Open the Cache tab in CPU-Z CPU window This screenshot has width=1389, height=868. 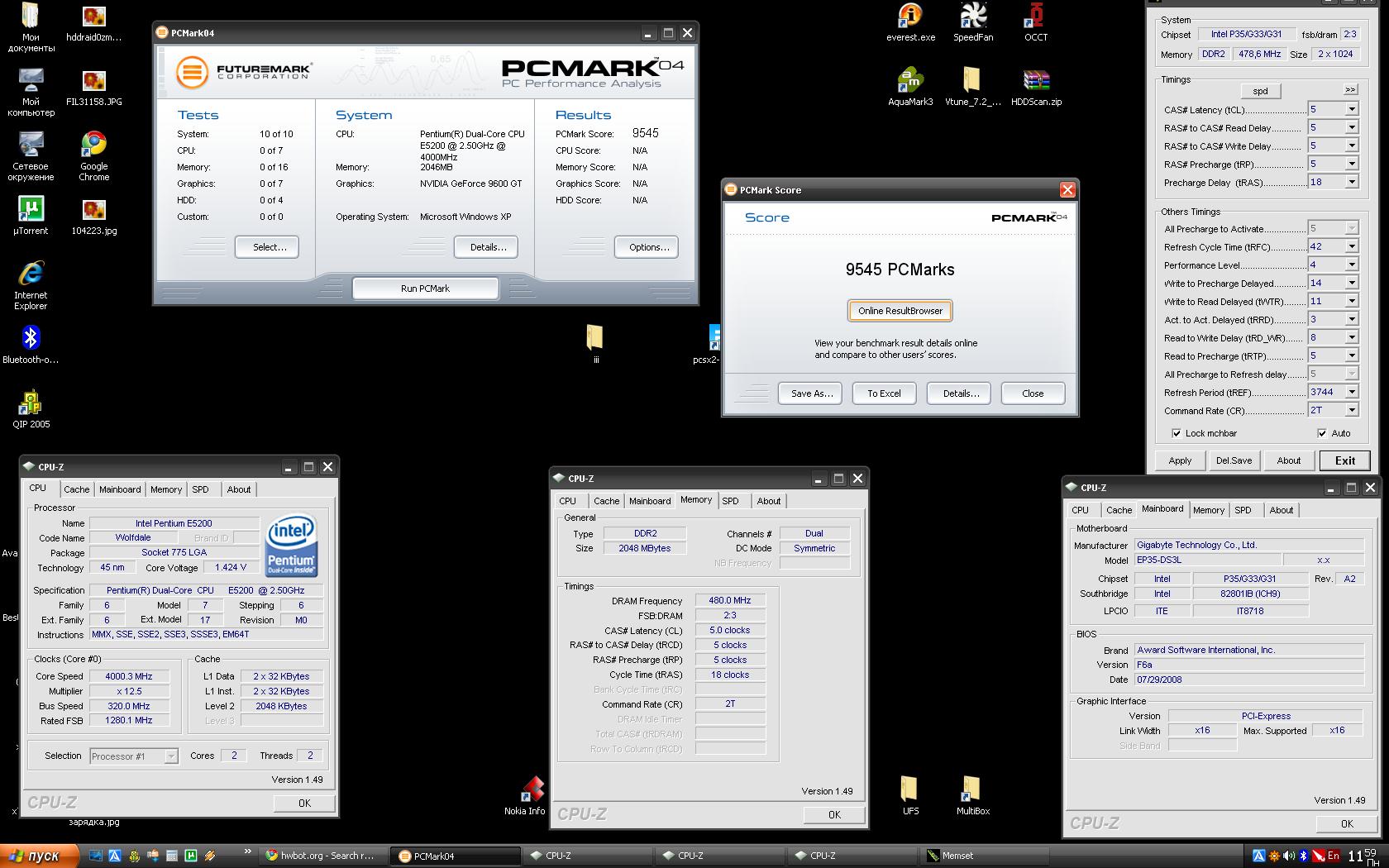(x=77, y=489)
